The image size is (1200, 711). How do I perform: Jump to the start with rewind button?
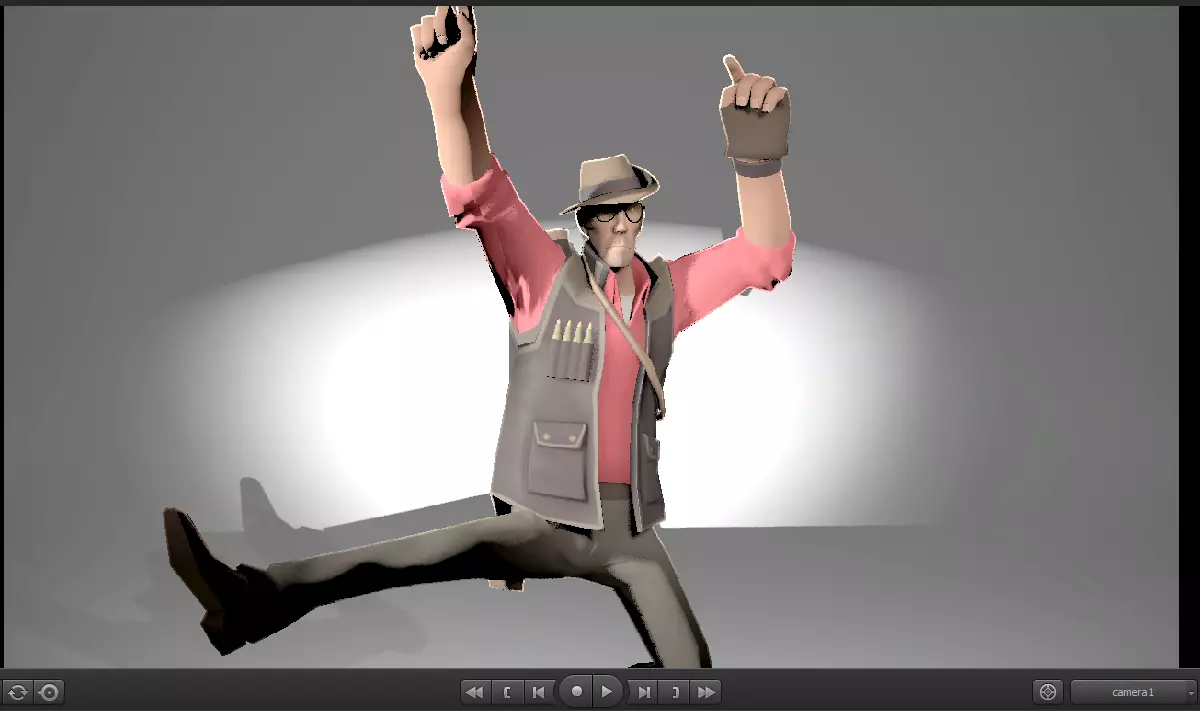[475, 692]
